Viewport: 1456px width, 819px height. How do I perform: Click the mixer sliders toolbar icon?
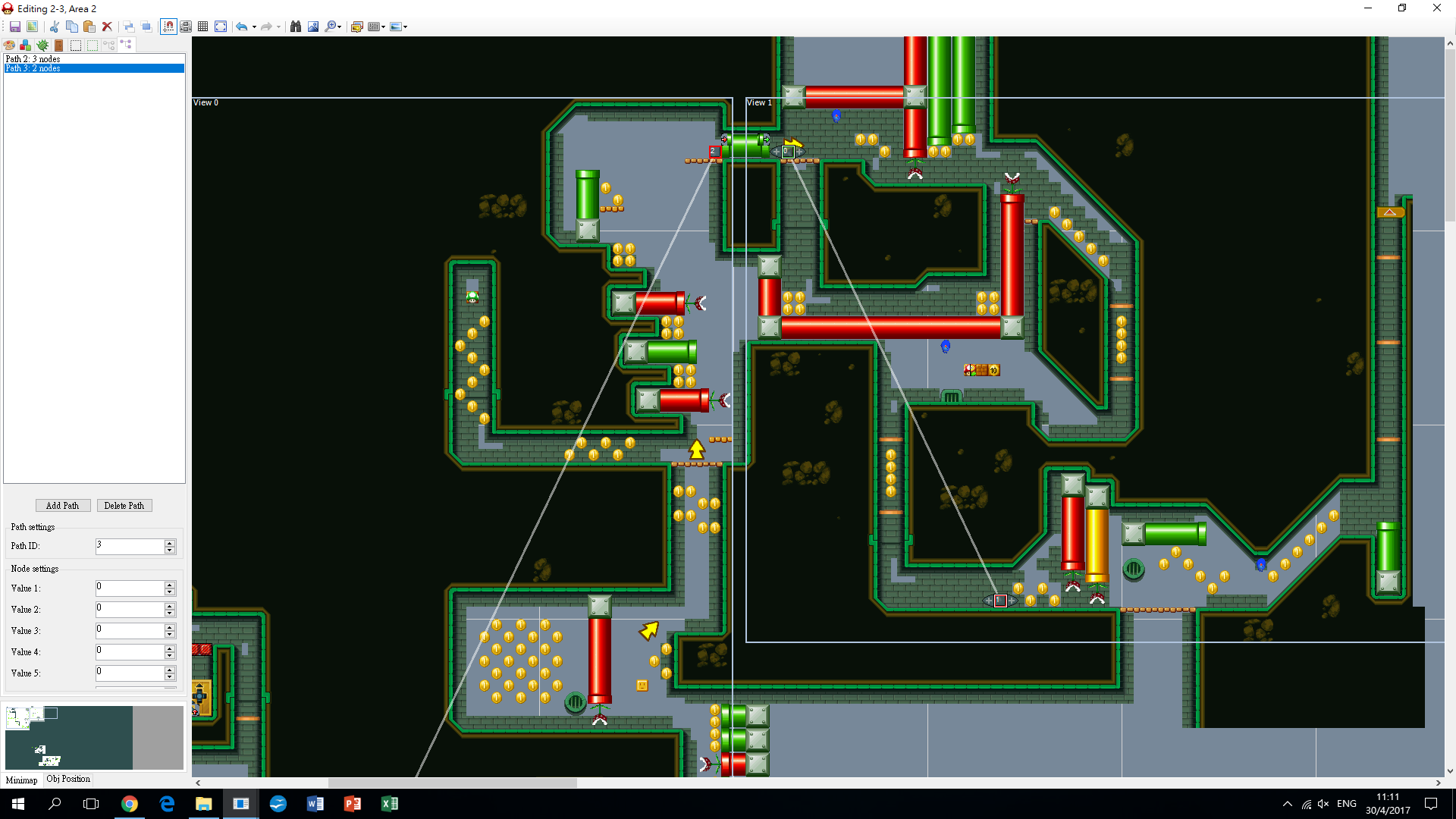click(x=373, y=27)
